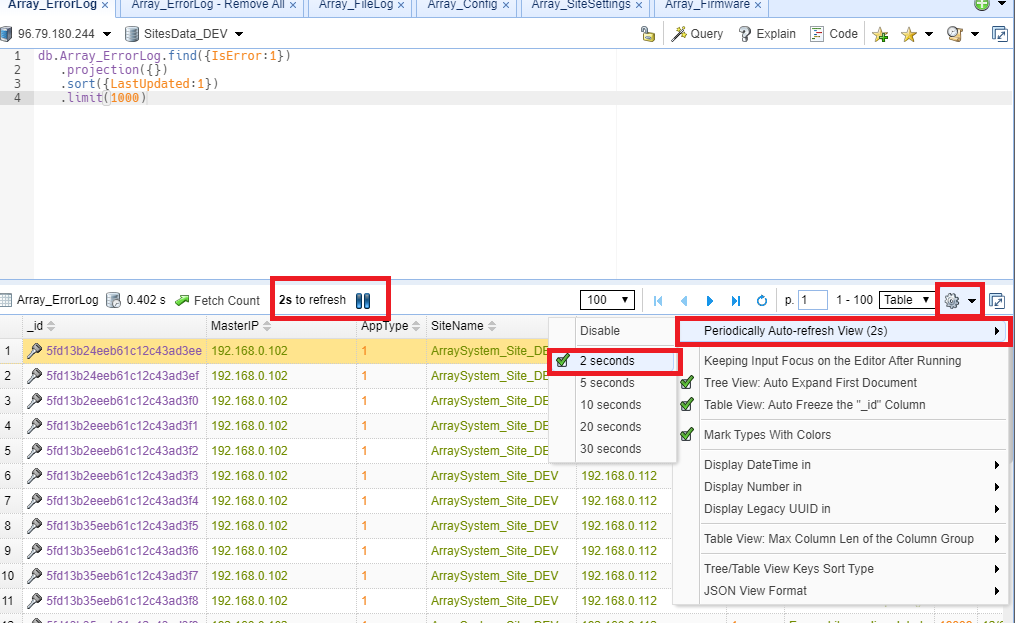Viewport: 1015px width, 623px height.
Task: Toggle Mark Types With Colors
Action: pos(842,435)
